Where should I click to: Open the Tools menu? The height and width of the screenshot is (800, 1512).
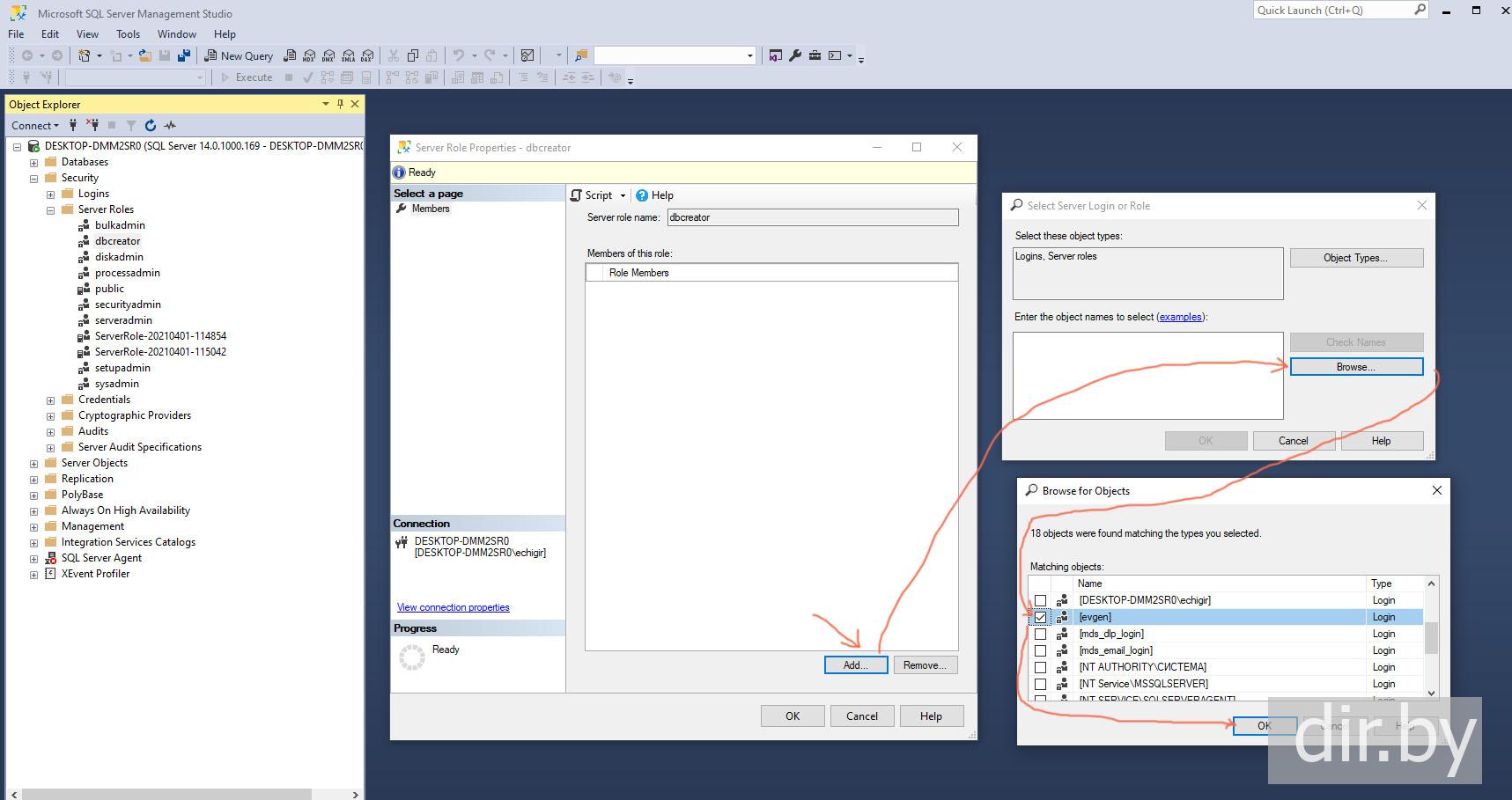coord(128,34)
